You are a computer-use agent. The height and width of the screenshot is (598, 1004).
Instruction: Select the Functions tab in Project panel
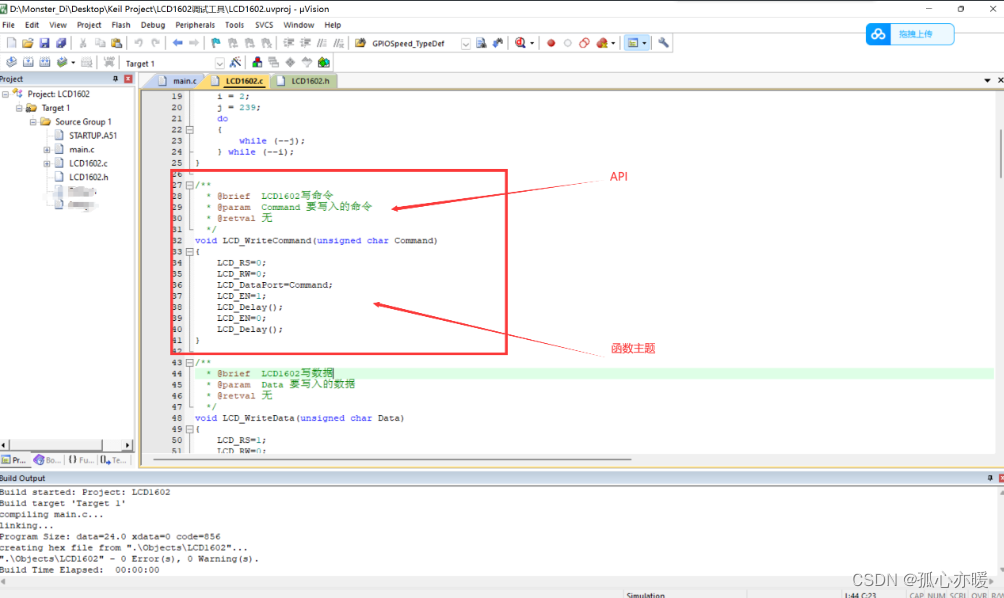(81, 460)
